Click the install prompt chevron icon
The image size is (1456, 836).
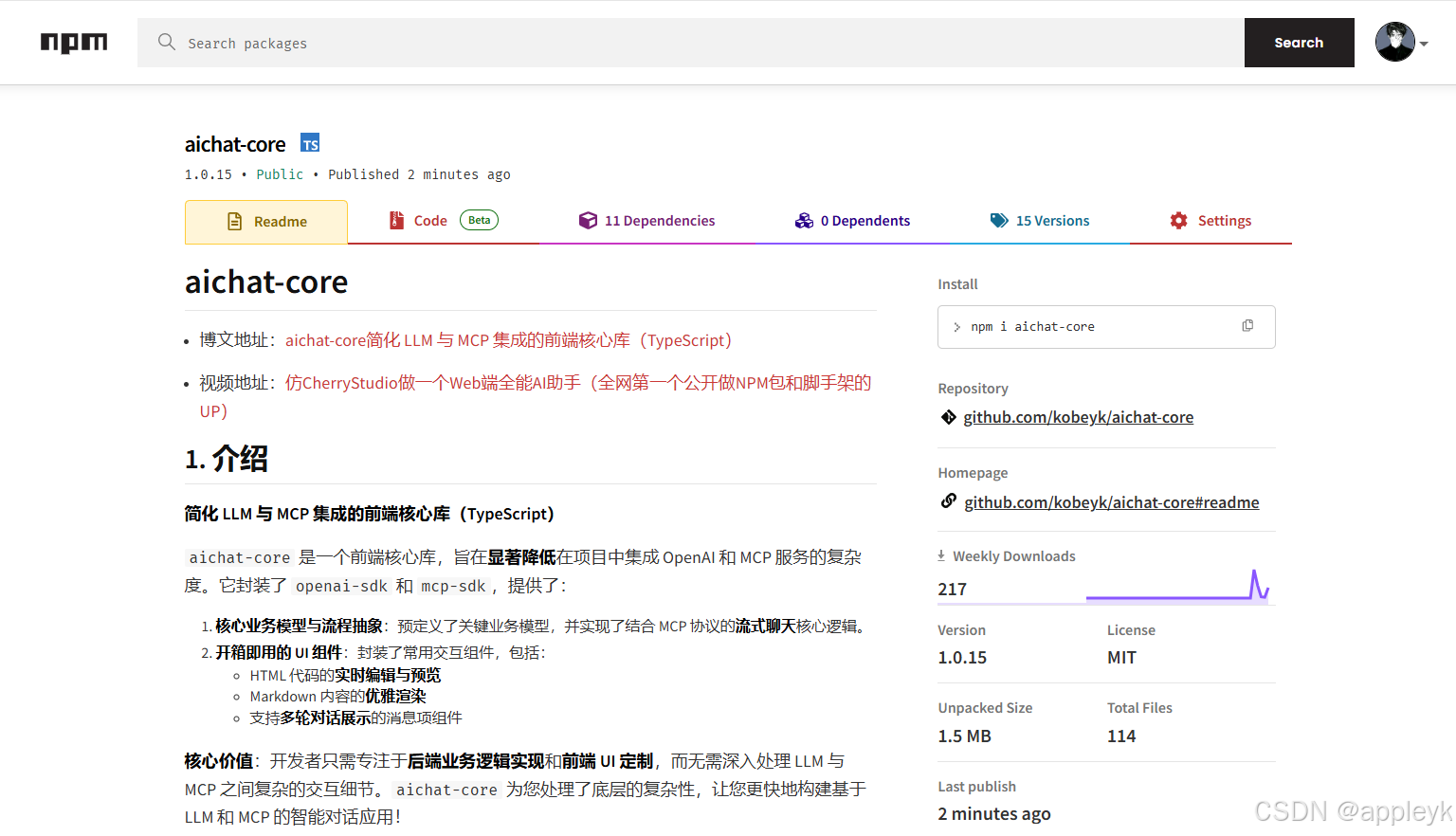point(956,327)
